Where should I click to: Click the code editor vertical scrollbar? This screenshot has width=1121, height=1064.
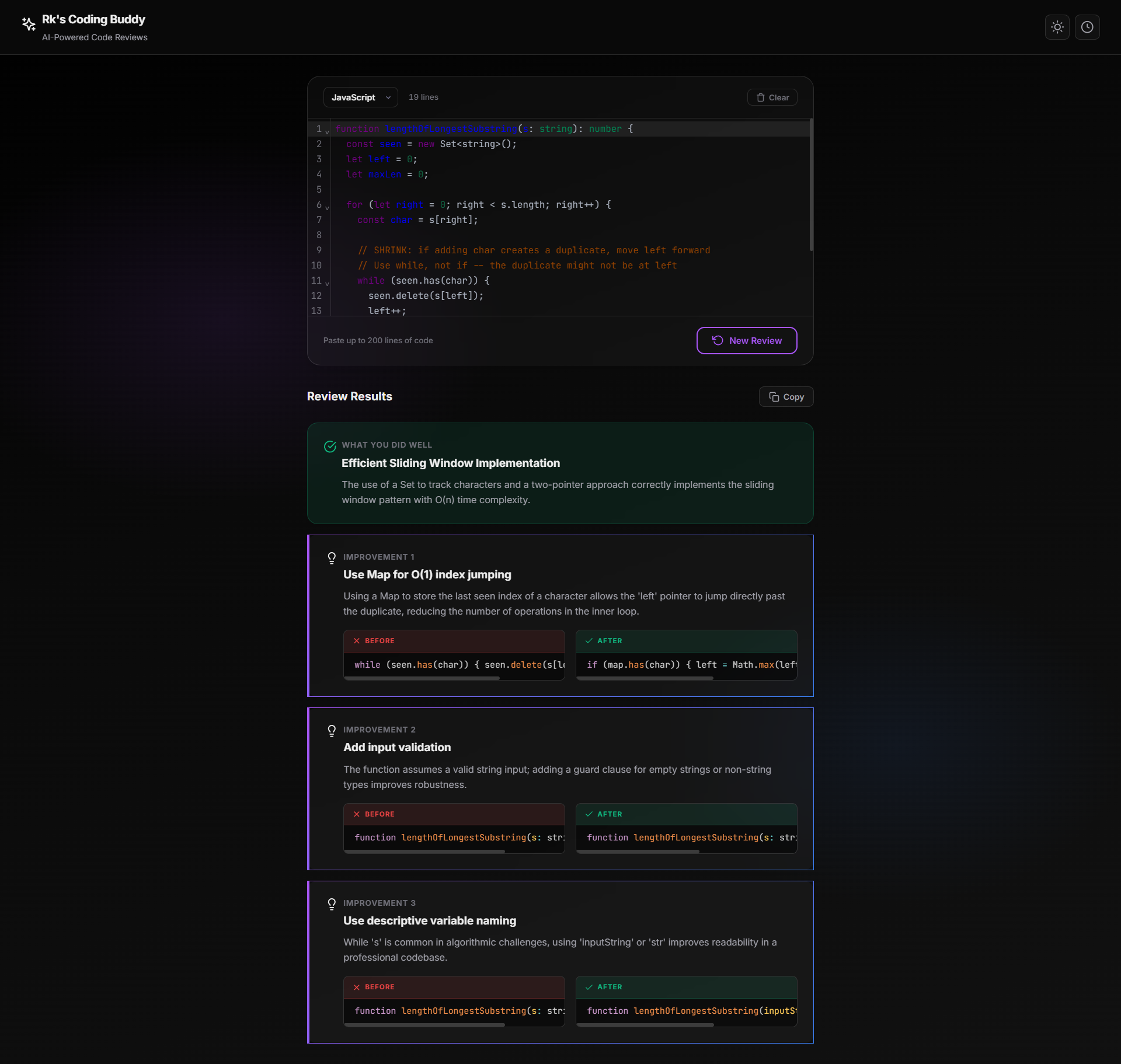[x=811, y=185]
